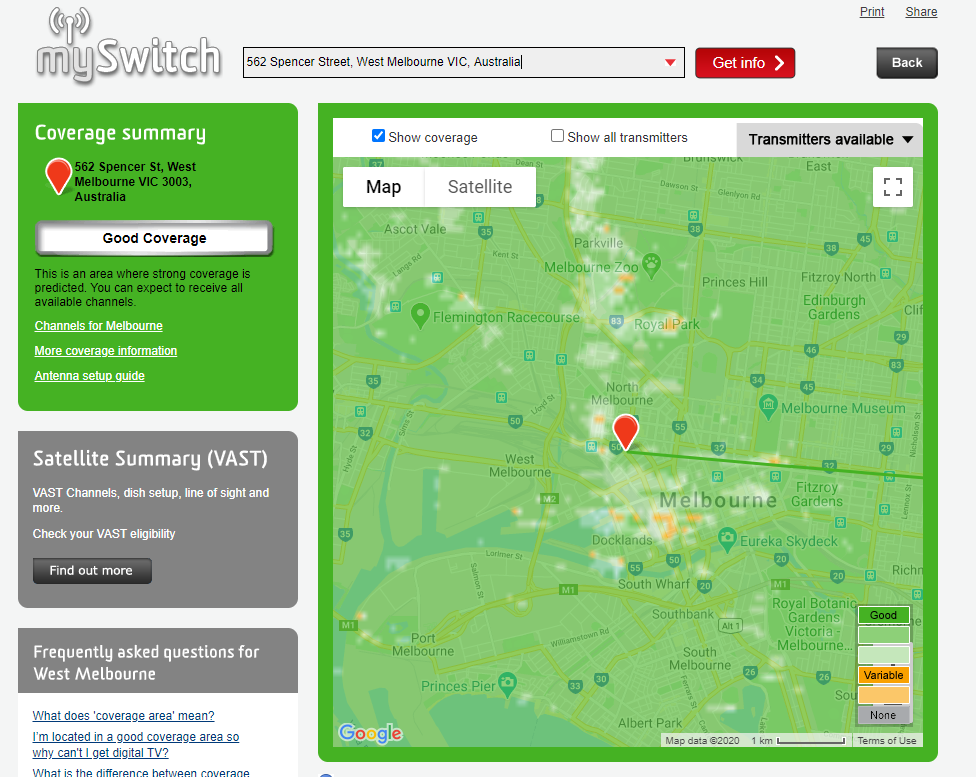Click the Get info button
Viewport: 976px width, 777px height.
(745, 63)
